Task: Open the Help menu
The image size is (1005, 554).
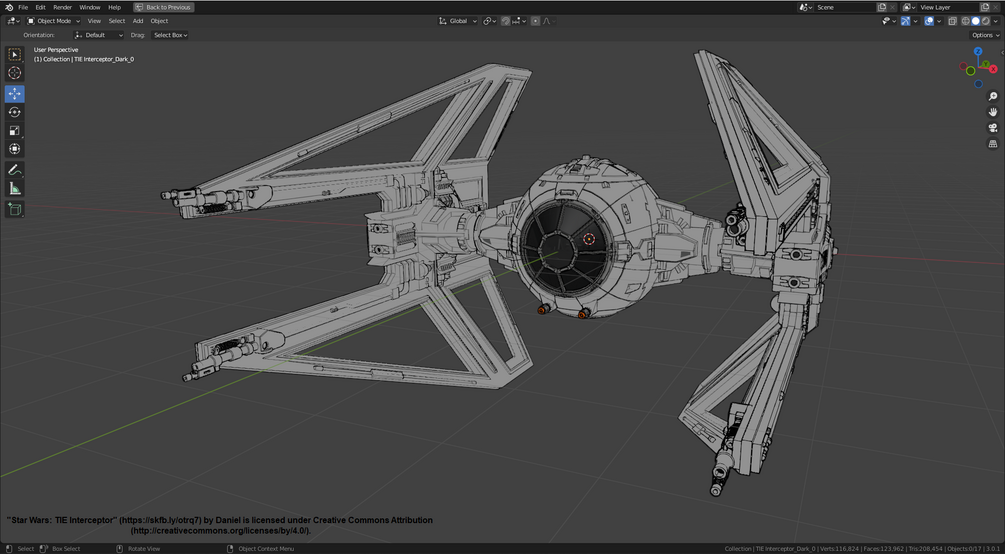Action: (114, 7)
